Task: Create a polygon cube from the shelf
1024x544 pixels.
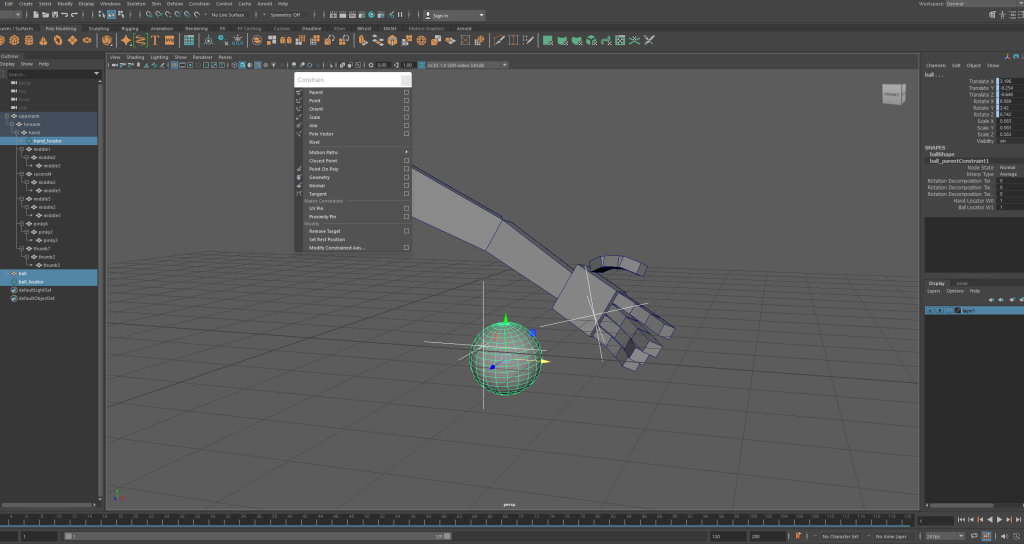Action: 14,40
